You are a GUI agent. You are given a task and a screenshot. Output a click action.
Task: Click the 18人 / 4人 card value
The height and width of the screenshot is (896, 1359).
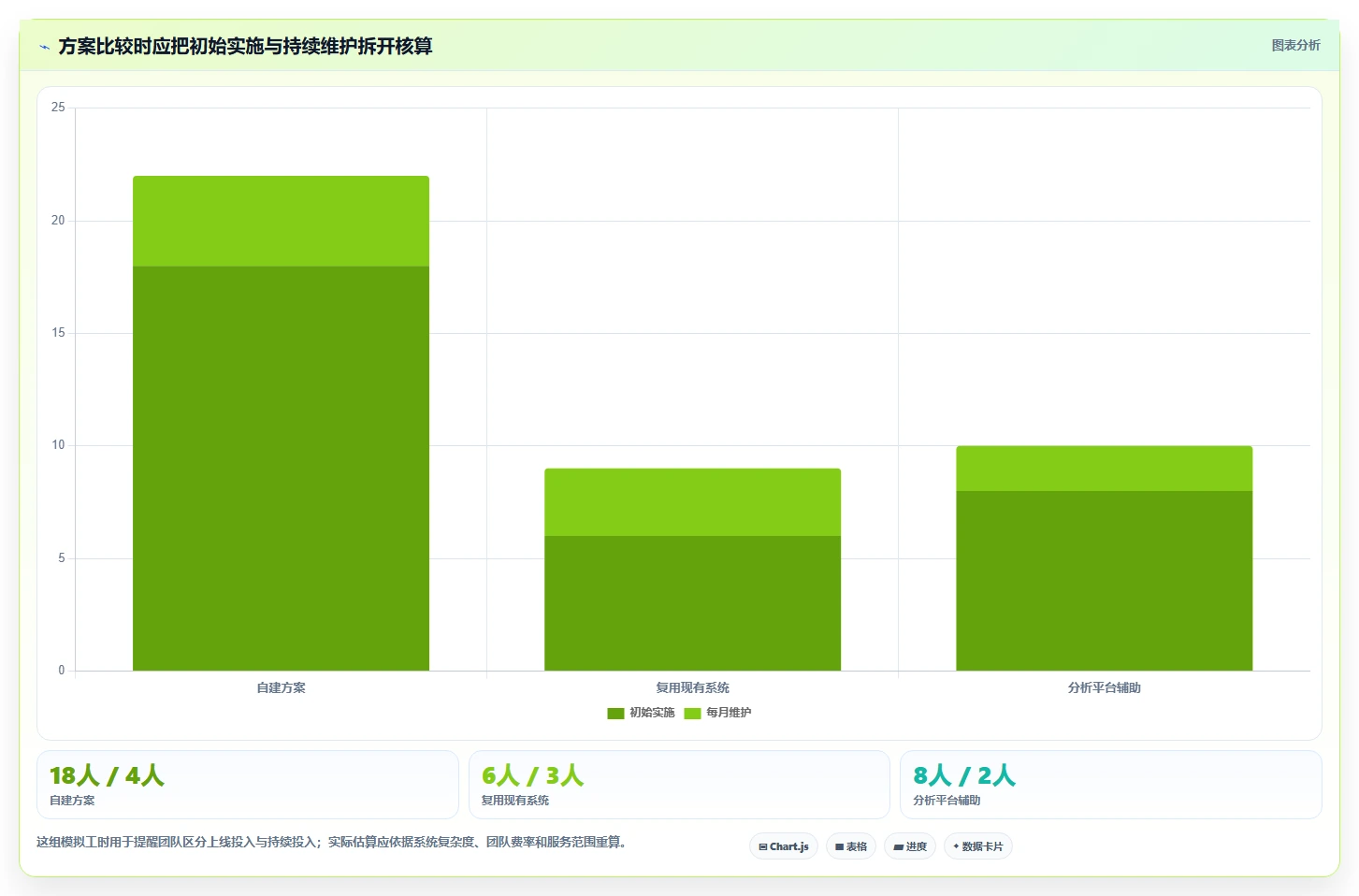[x=107, y=775]
